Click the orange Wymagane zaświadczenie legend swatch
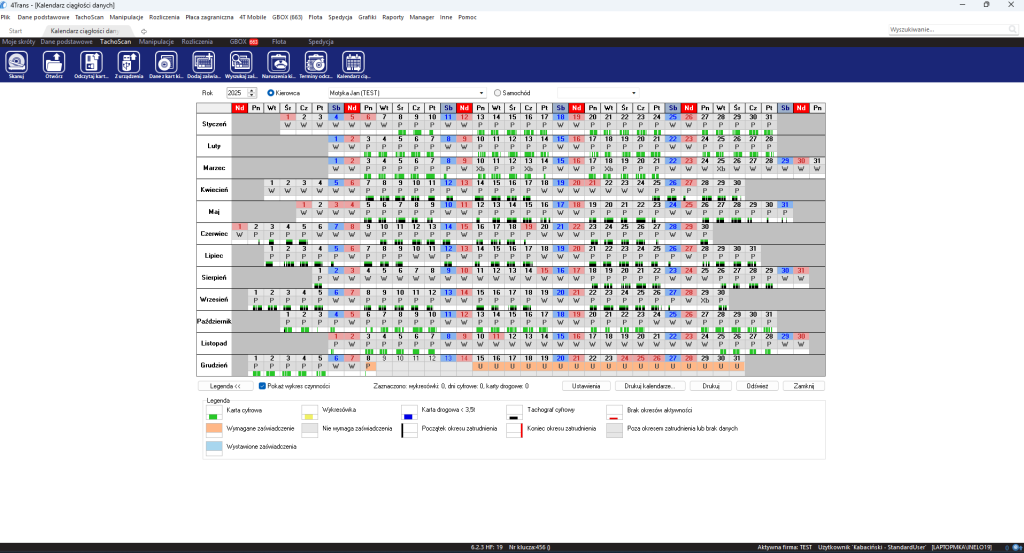The height and width of the screenshot is (553, 1024). click(x=214, y=429)
